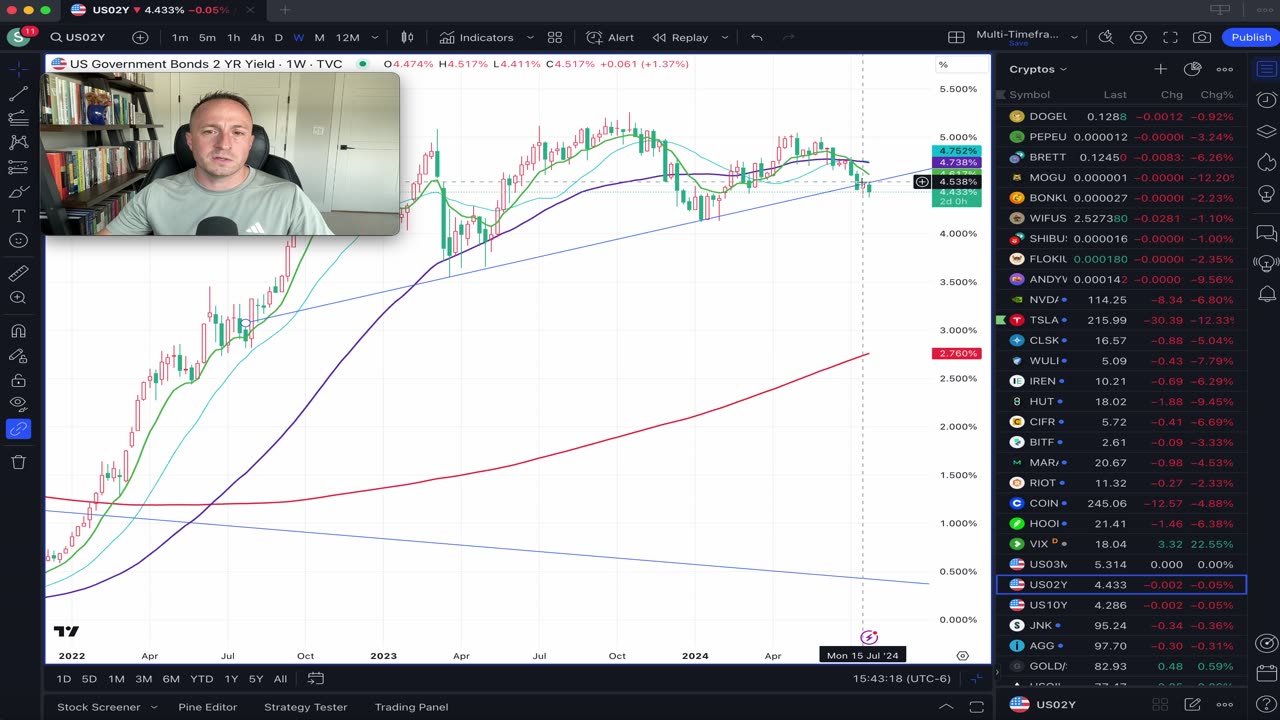Enter fullscreen mode

click(x=1170, y=38)
